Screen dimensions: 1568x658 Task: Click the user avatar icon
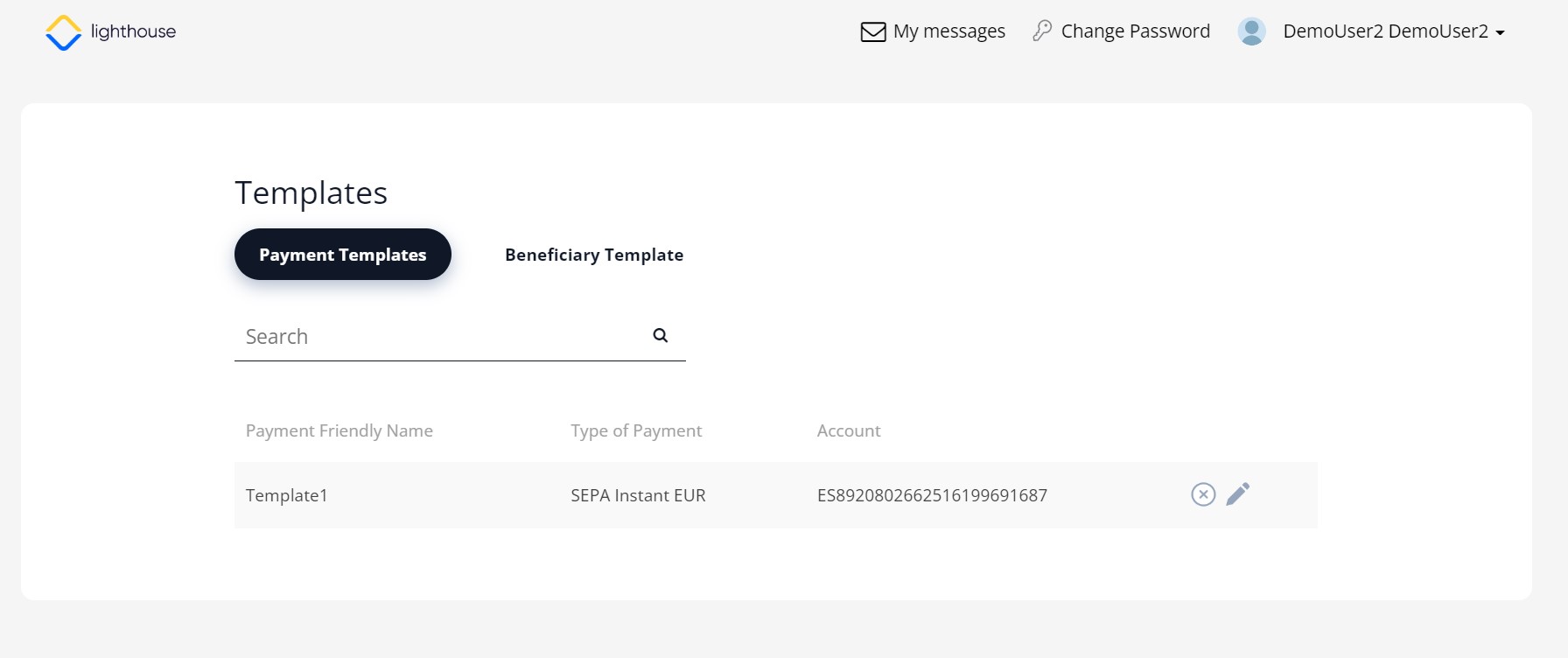point(1251,31)
